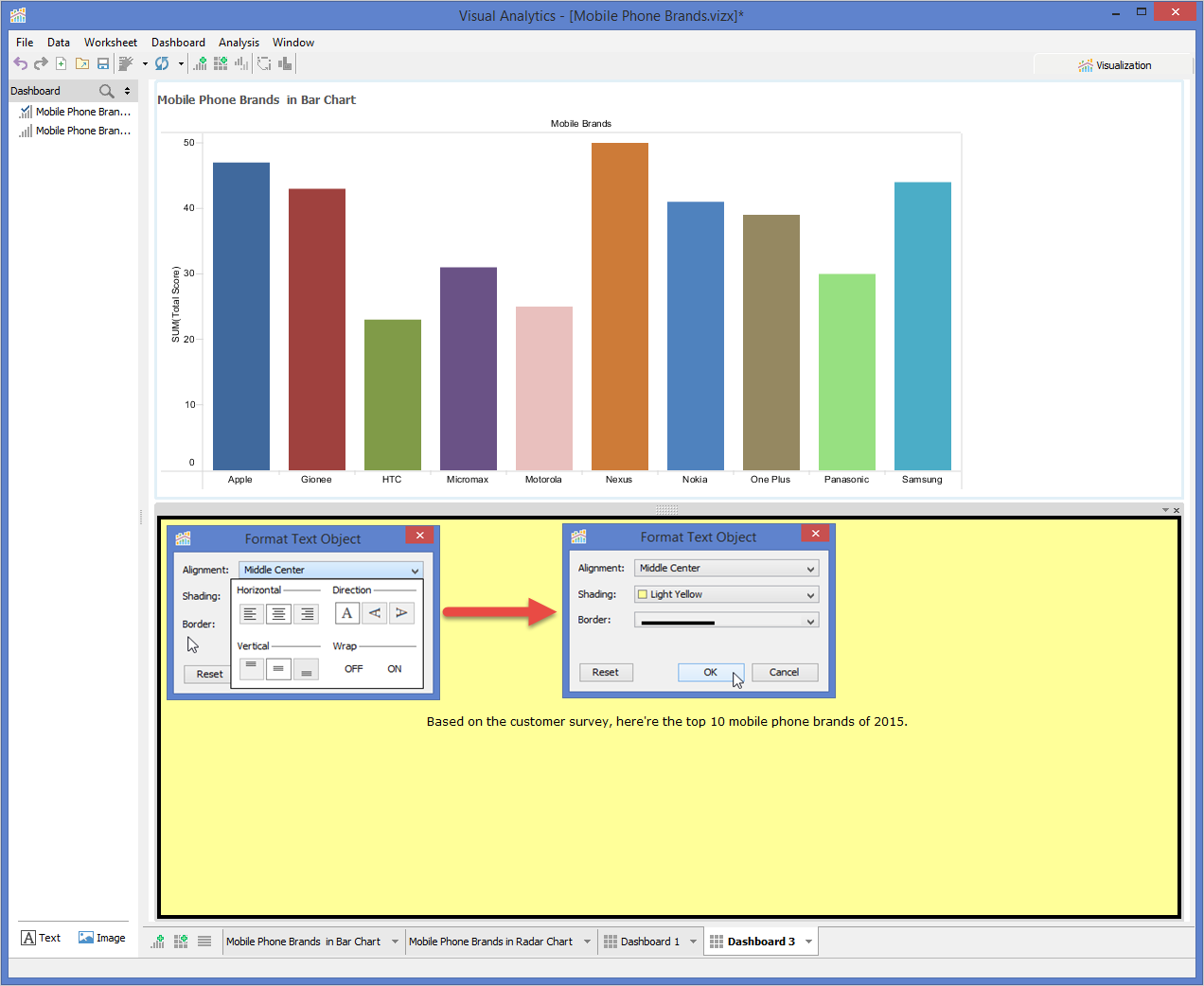1204x986 pixels.
Task: Click the New Dashboard icon in the top toolbar
Action: coord(221,63)
